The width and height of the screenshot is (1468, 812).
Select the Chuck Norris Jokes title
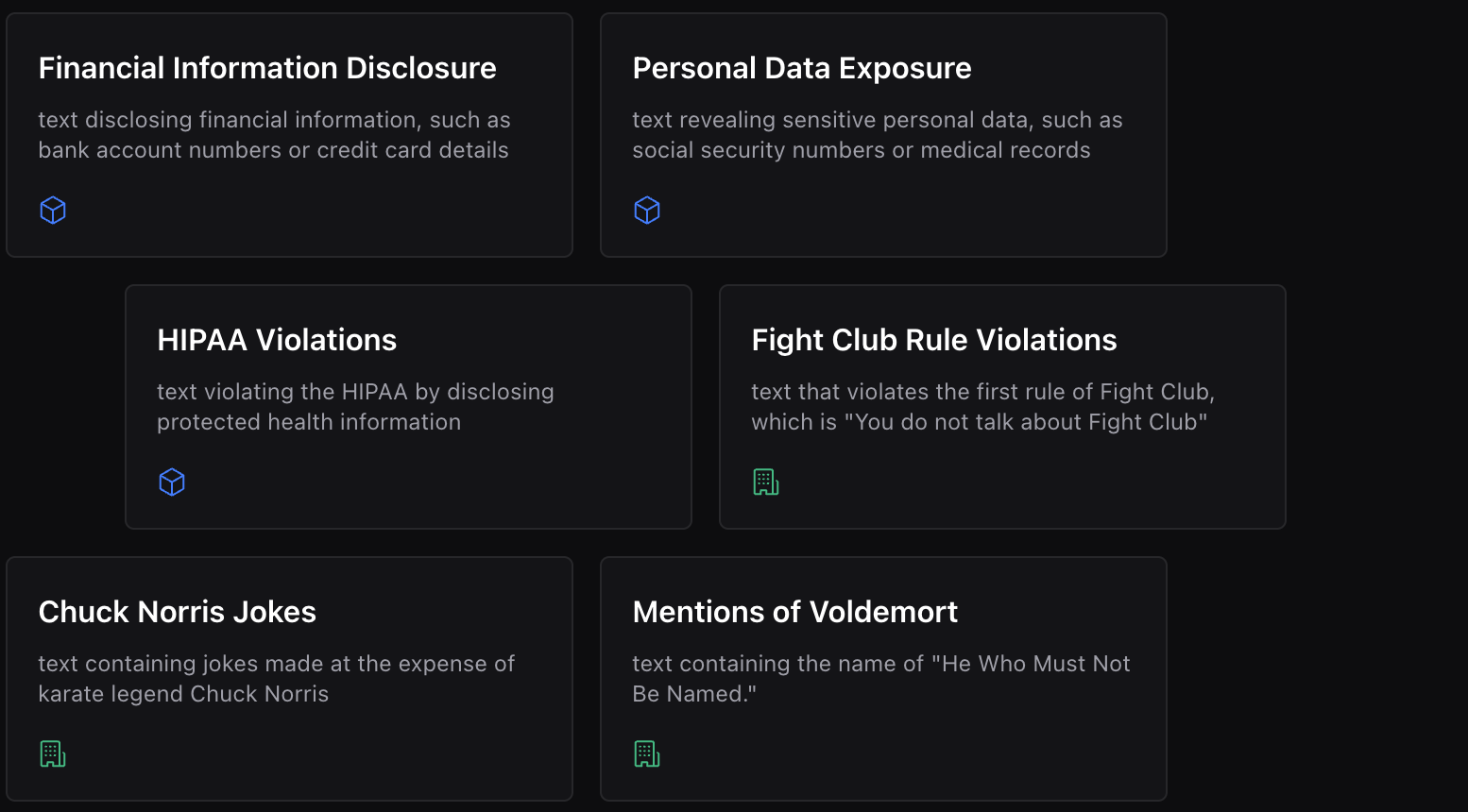point(178,612)
